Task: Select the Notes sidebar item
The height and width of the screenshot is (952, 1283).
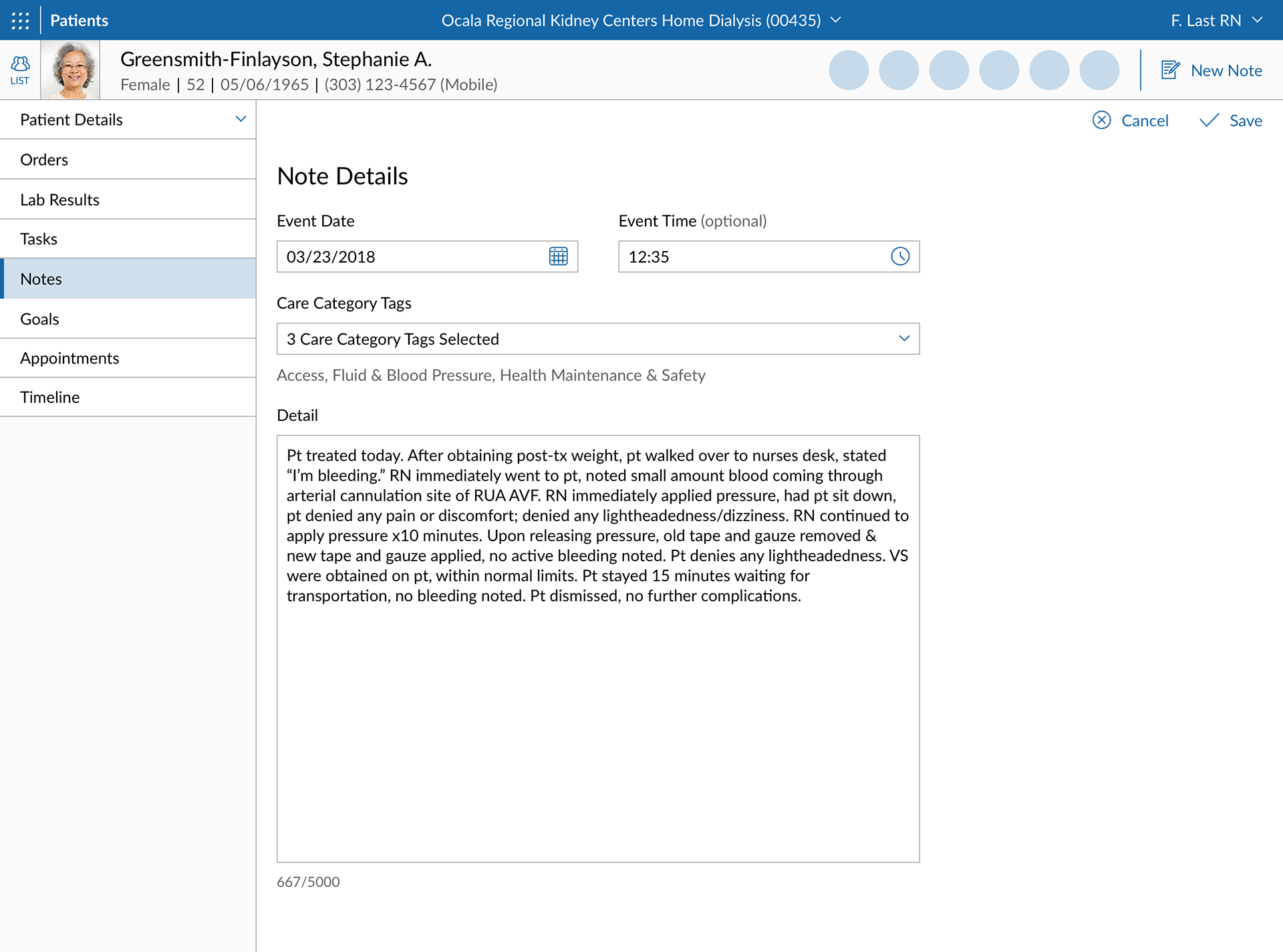Action: [128, 279]
